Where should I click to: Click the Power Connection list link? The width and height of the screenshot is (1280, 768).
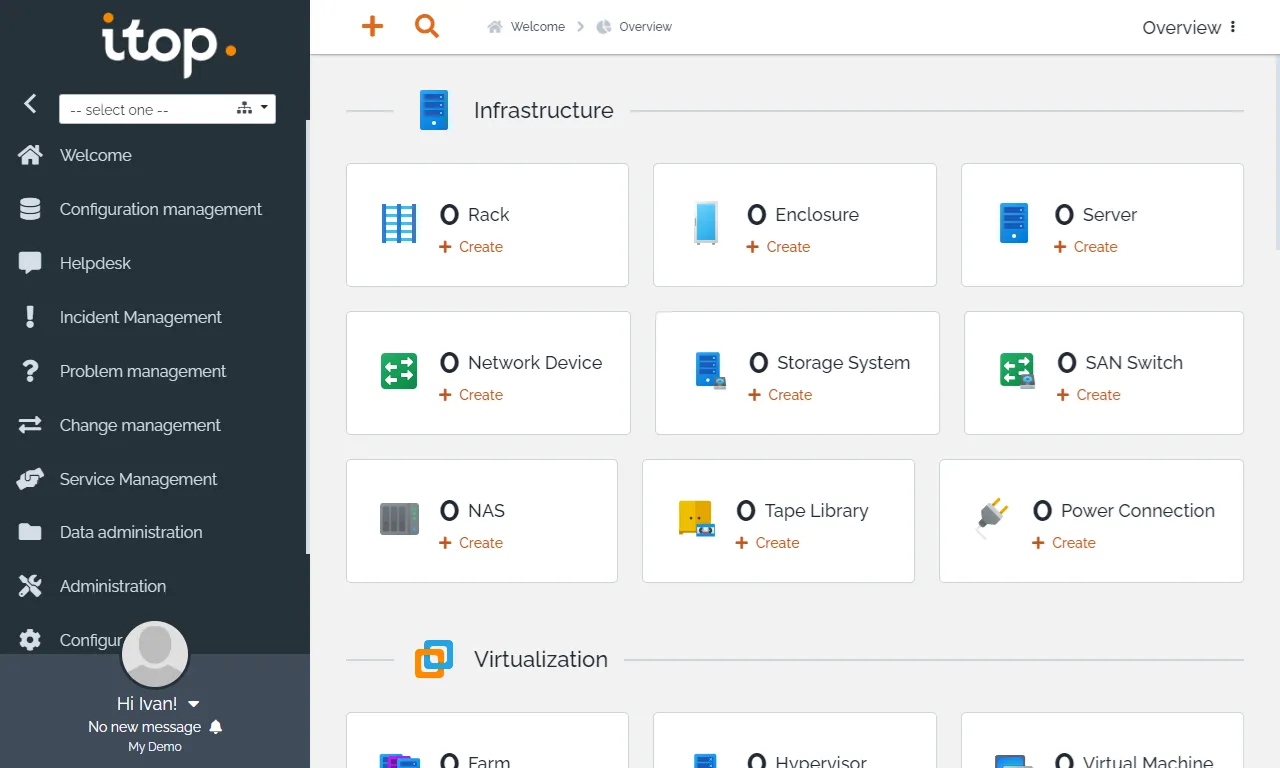(1124, 510)
